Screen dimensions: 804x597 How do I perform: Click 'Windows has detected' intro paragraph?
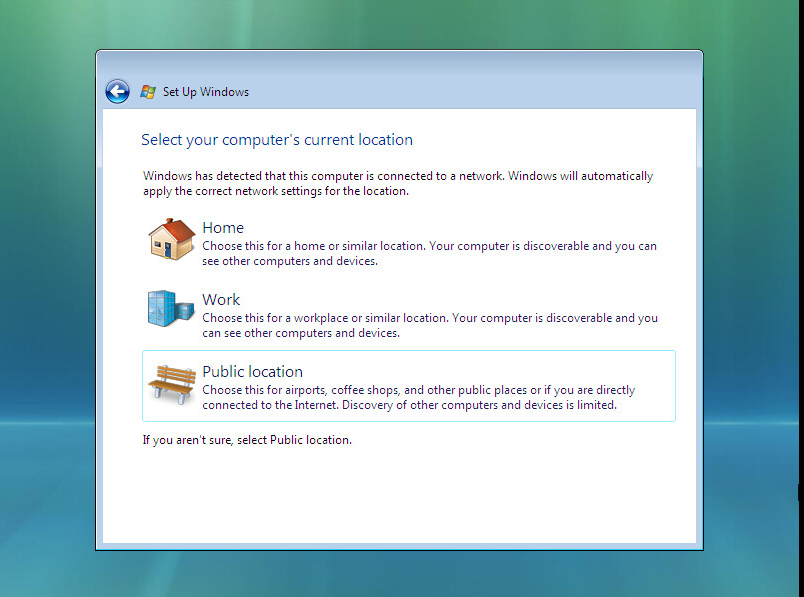coord(398,183)
